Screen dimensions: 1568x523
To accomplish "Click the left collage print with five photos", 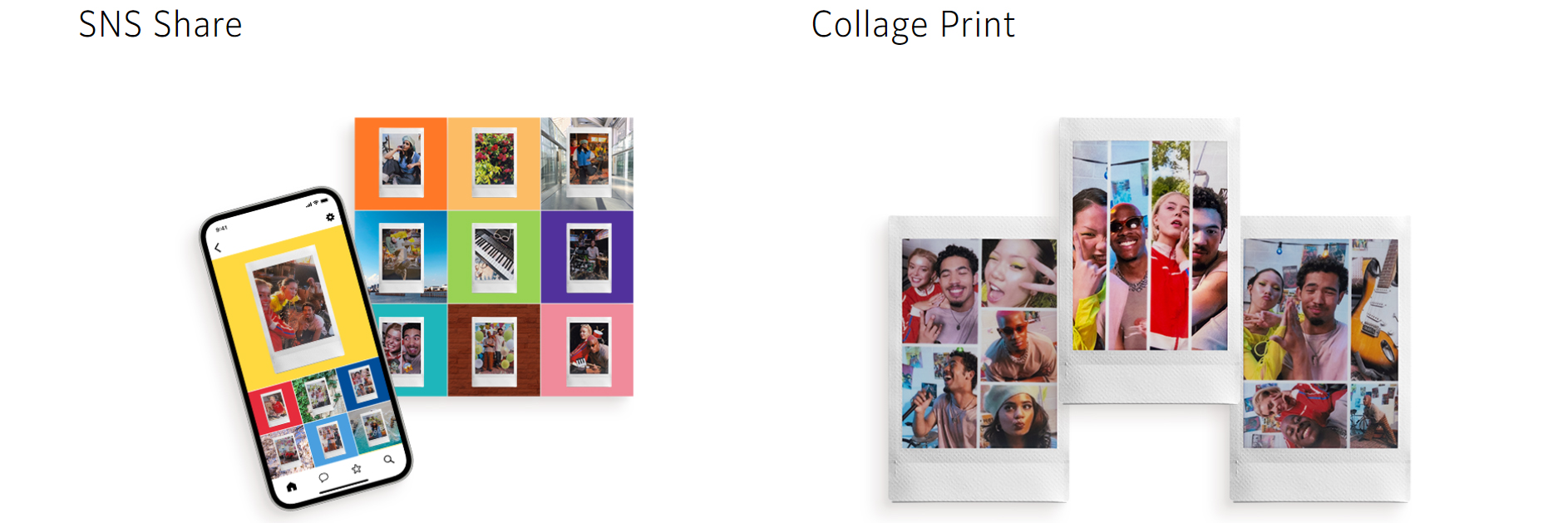I will point(979,359).
